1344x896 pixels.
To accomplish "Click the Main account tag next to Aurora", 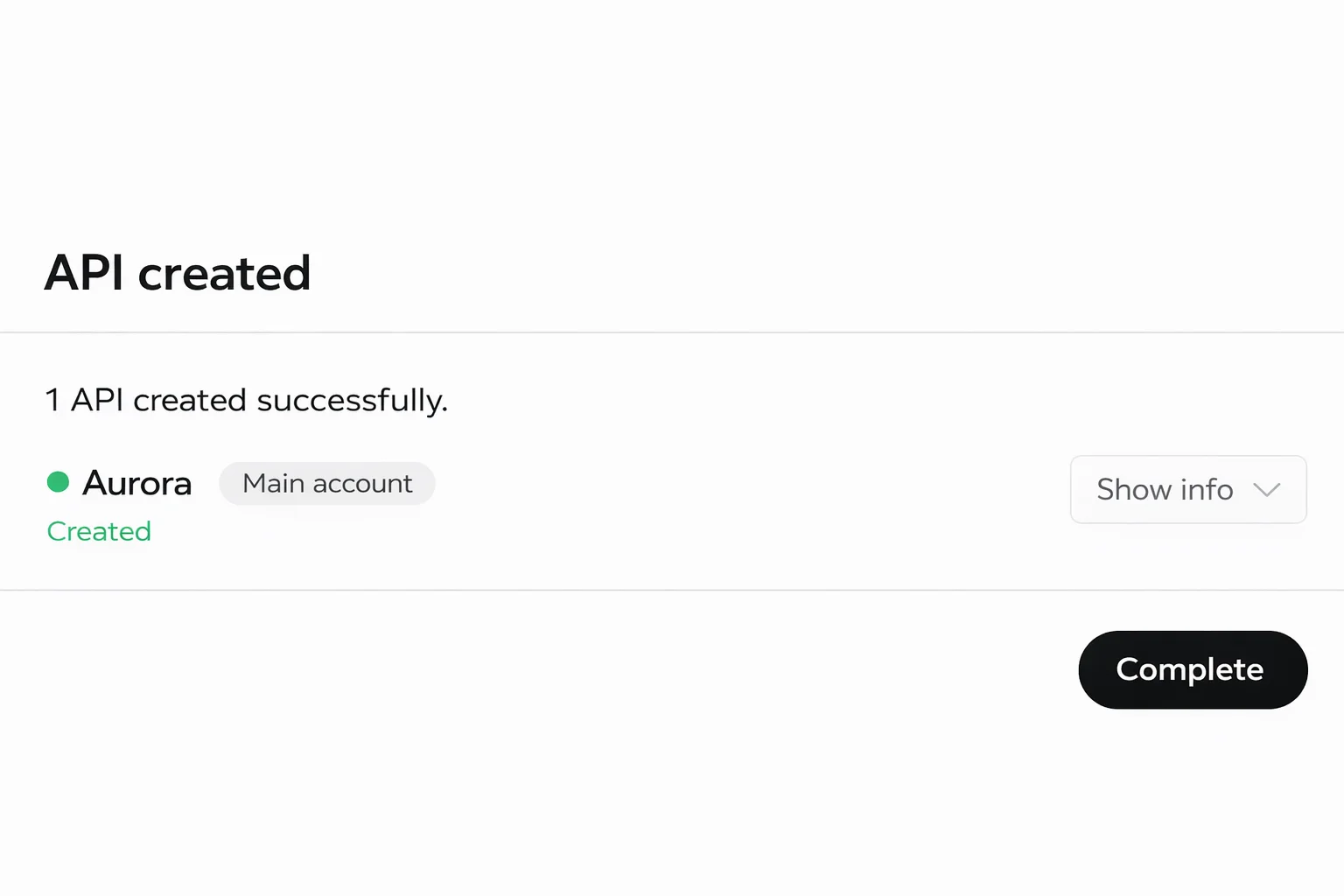I will 327,483.
